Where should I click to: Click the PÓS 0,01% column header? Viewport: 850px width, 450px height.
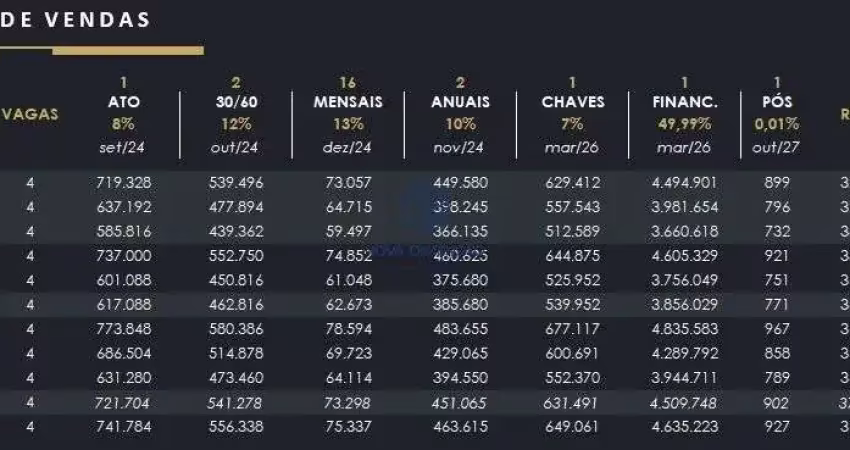pyautogui.click(x=777, y=114)
